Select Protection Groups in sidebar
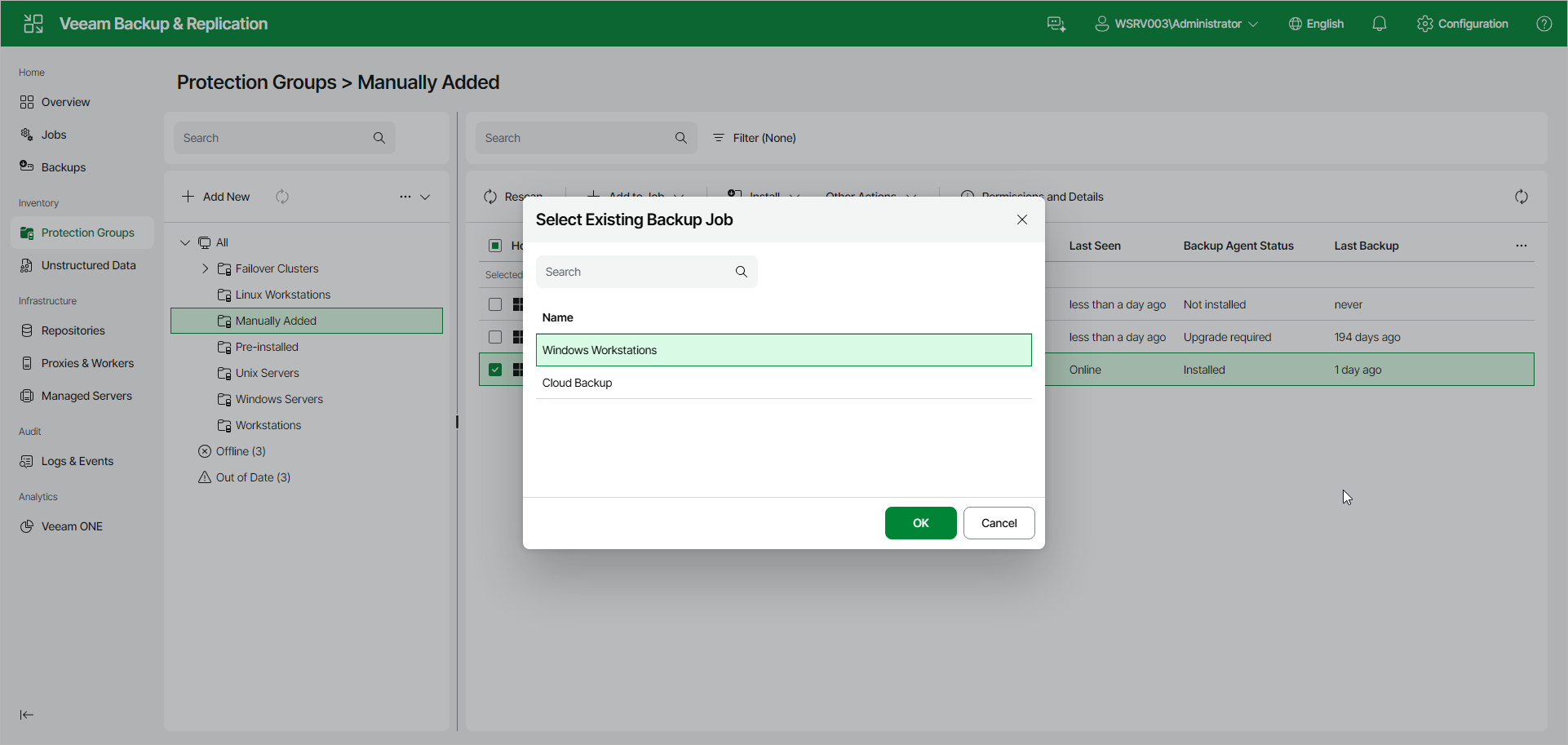This screenshot has width=1568, height=745. 82,233
